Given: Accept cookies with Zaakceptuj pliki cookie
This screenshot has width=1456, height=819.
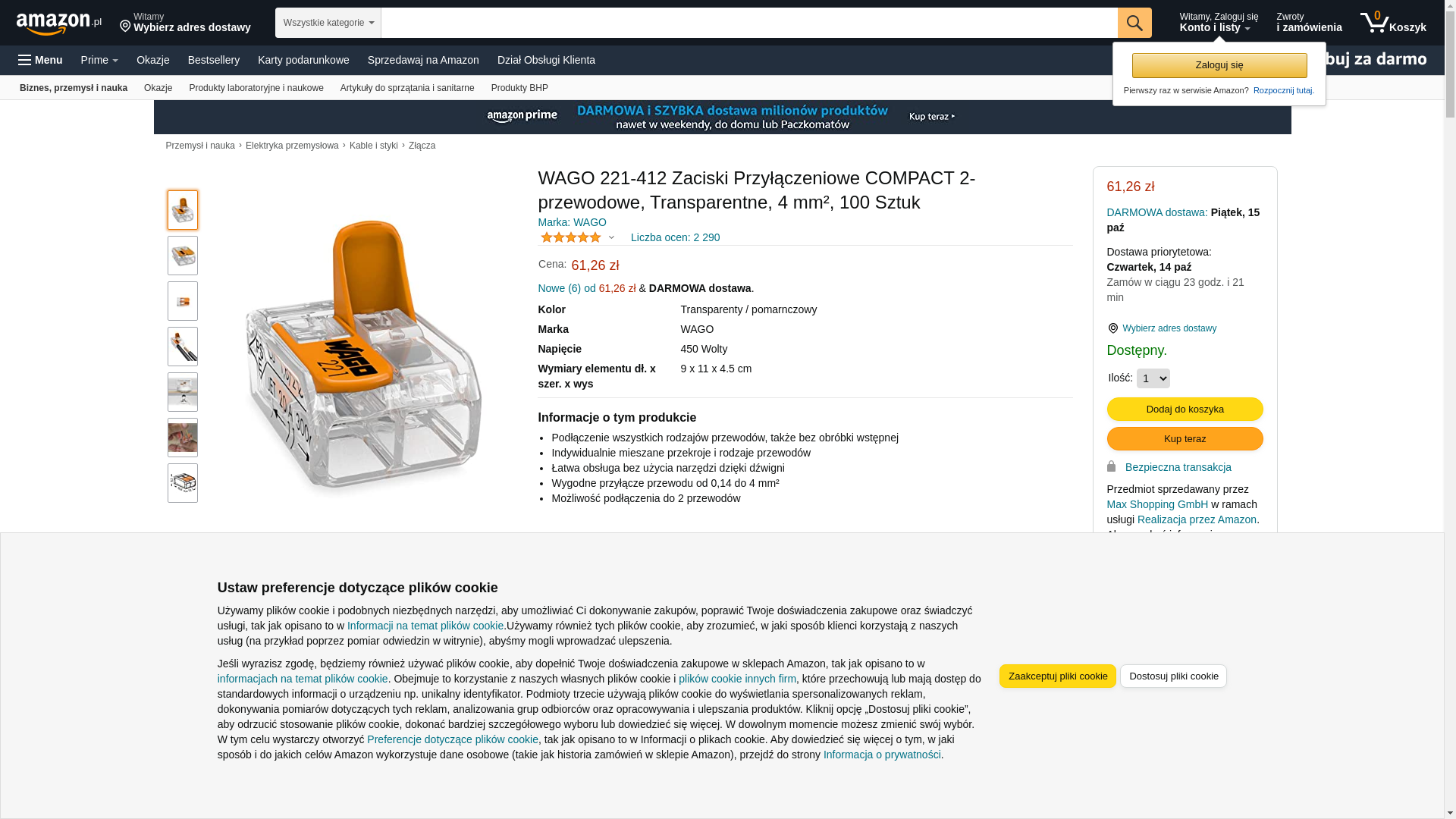Looking at the screenshot, I should pos(1058,676).
